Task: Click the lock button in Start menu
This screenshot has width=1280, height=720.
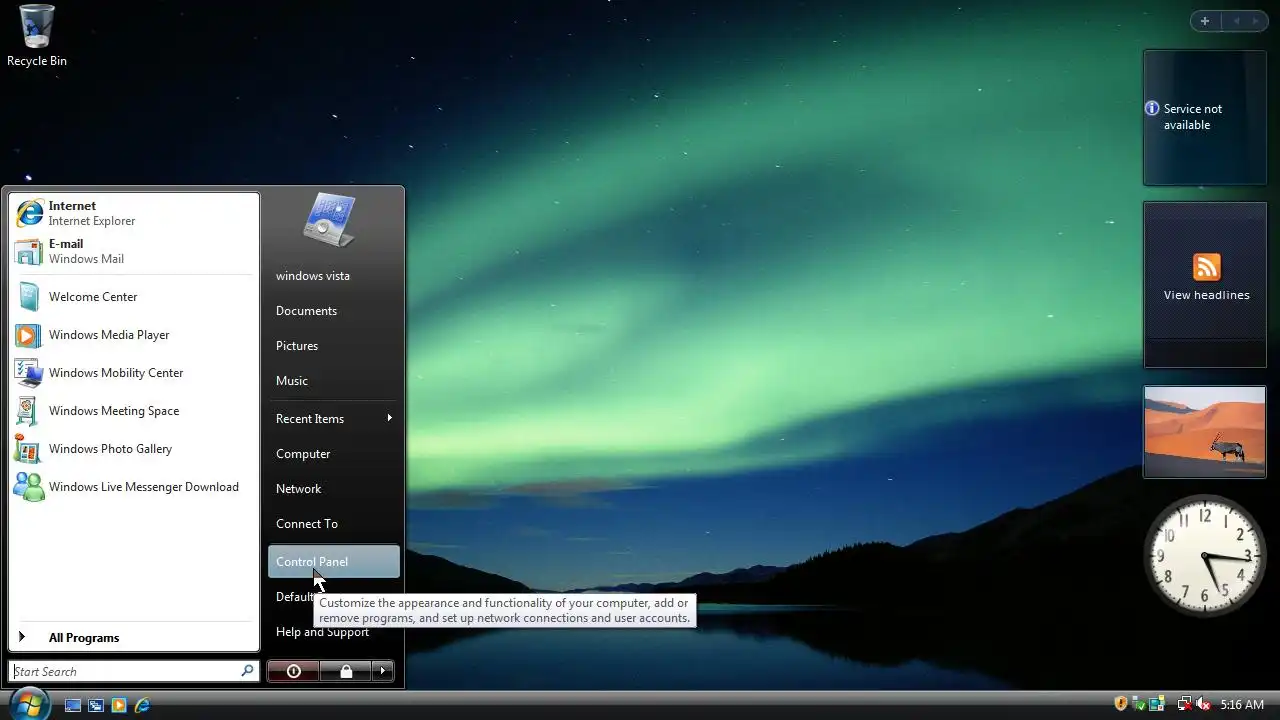Action: pyautogui.click(x=346, y=671)
